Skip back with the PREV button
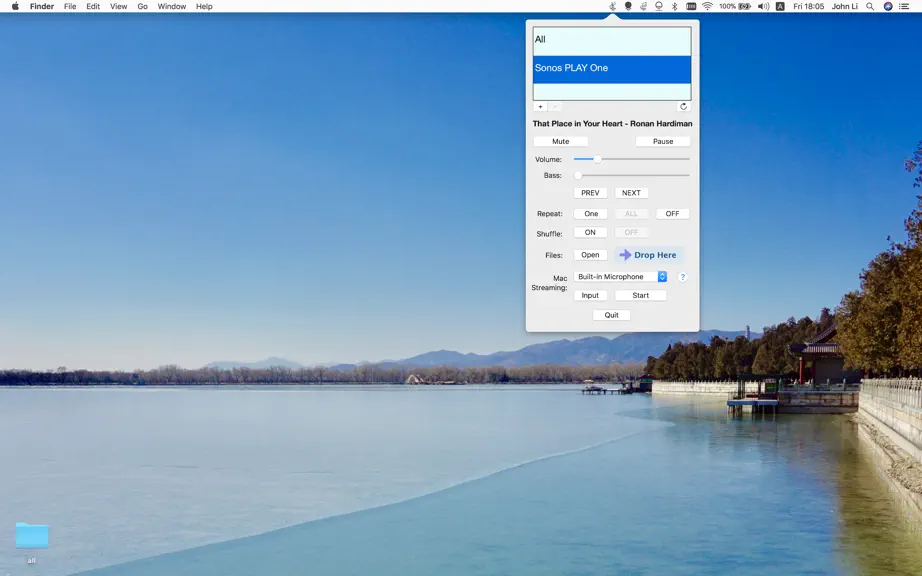This screenshot has width=922, height=576. 590,193
